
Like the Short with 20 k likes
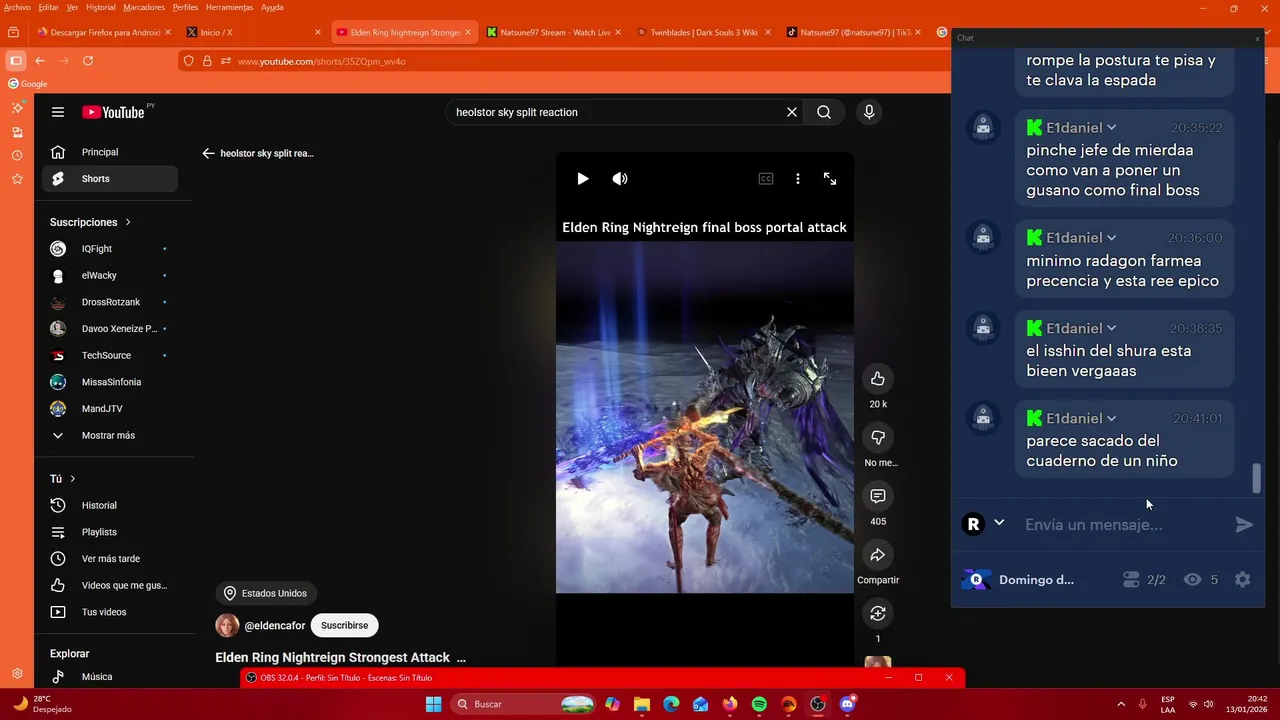point(878,378)
